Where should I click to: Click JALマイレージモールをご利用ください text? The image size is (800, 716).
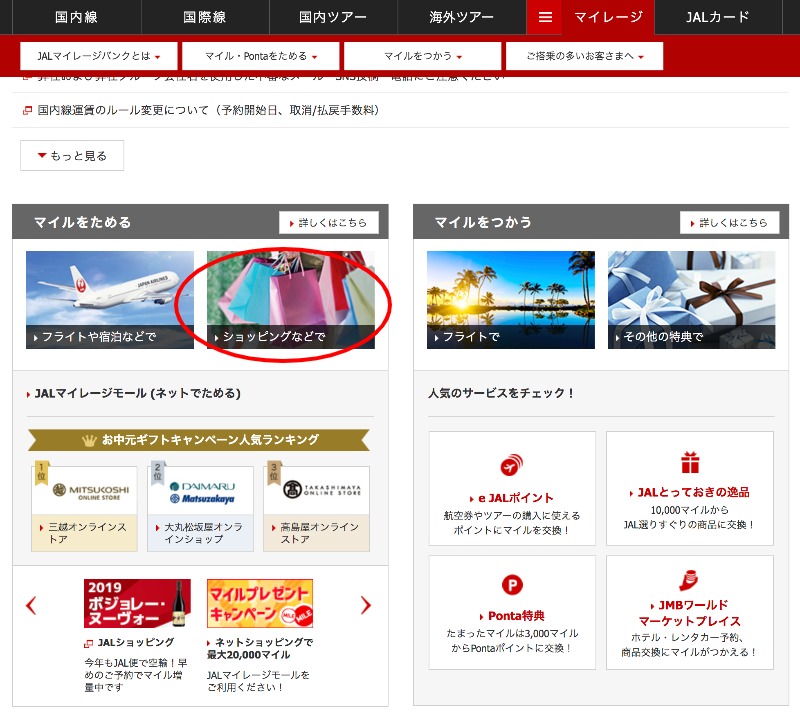coord(258,681)
